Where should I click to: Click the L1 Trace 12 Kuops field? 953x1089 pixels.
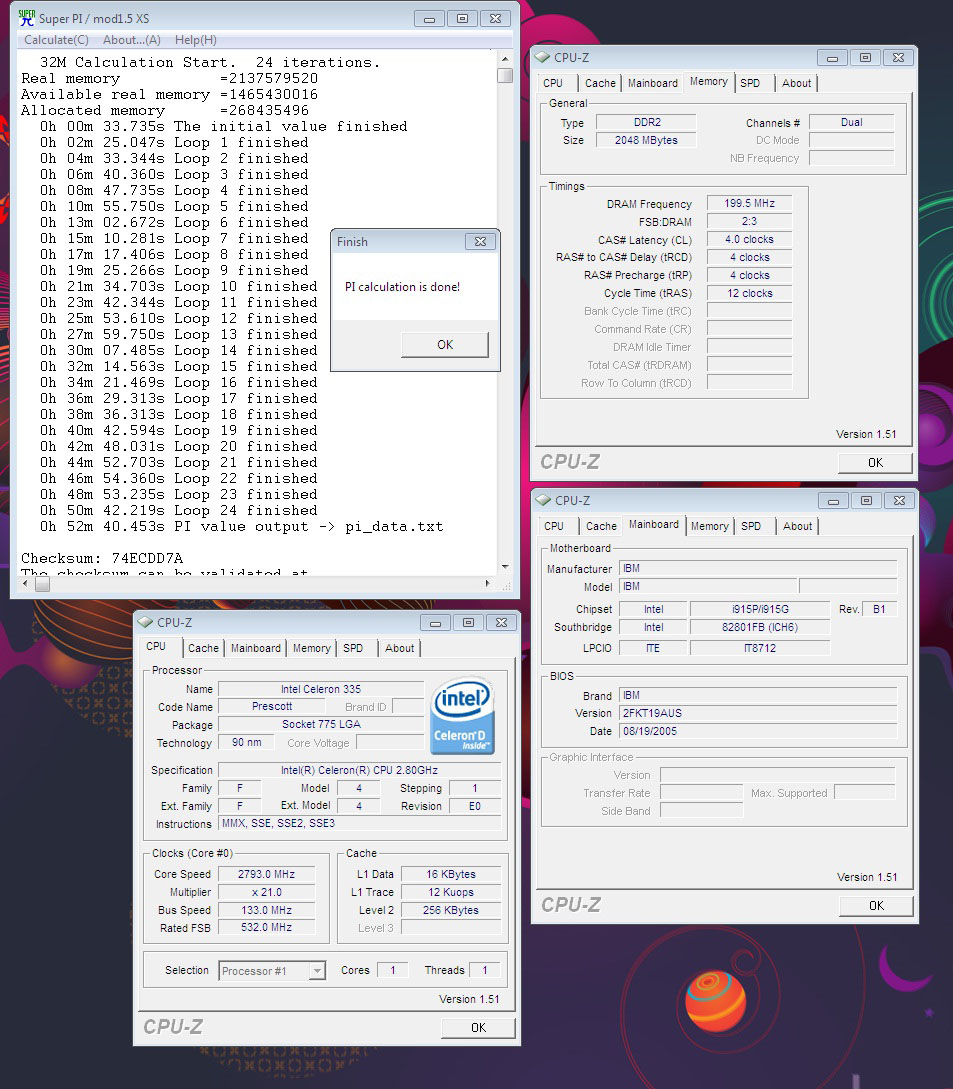tap(451, 892)
